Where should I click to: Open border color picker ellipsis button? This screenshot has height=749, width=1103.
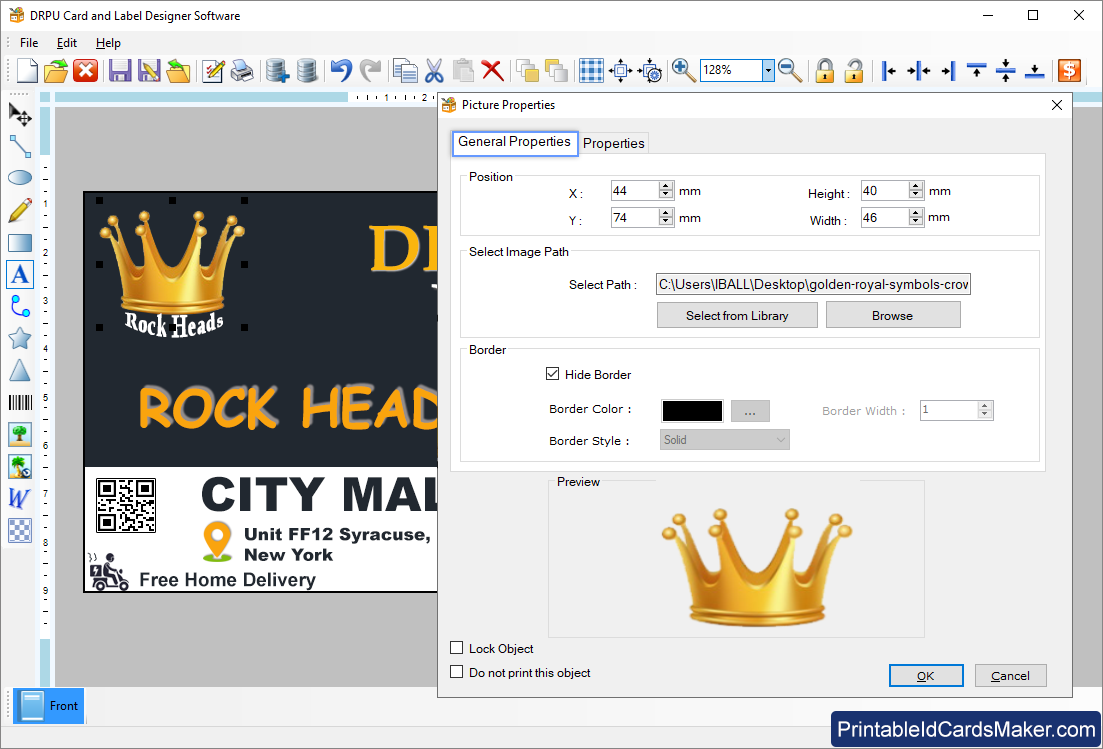(x=750, y=411)
